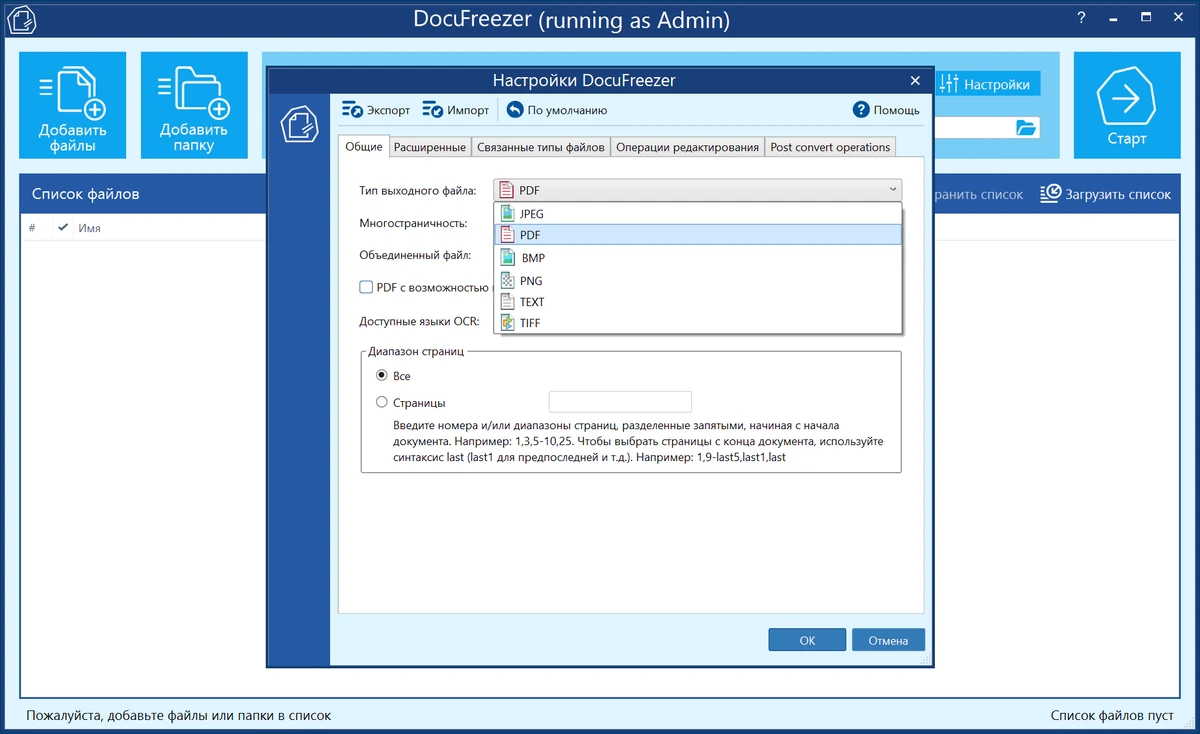This screenshot has width=1200, height=734.
Task: Click the 'Имя' column header
Action: click(x=89, y=228)
